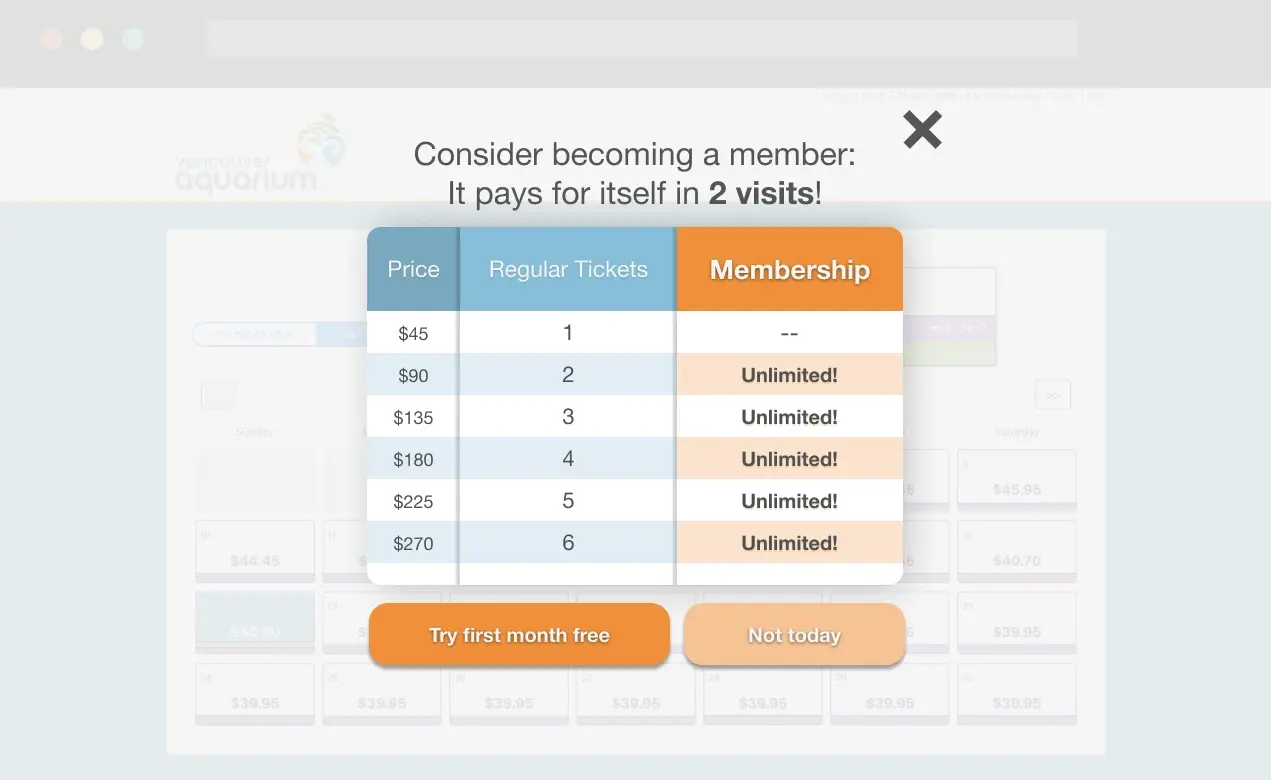This screenshot has width=1271, height=780.
Task: Click the Not today button
Action: pos(794,634)
